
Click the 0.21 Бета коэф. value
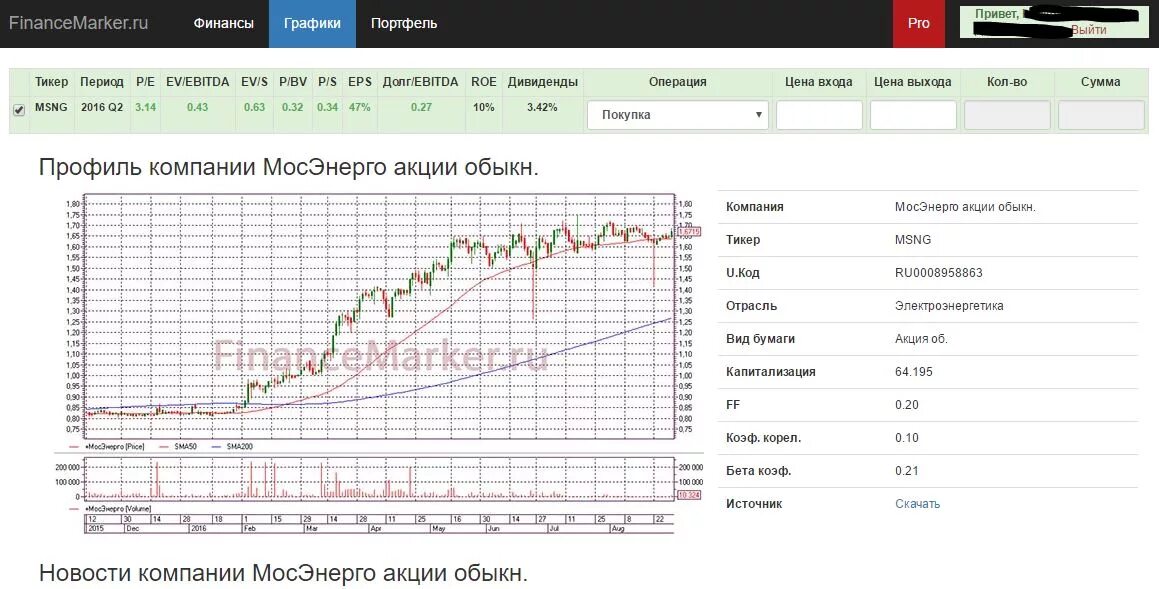click(x=907, y=471)
